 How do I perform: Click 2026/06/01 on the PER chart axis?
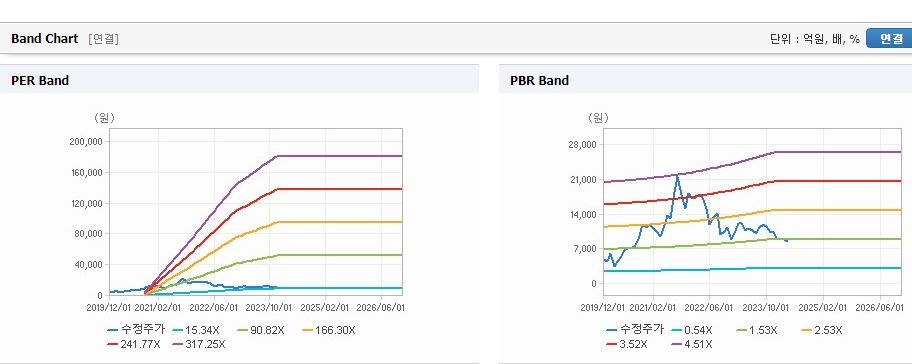click(382, 307)
